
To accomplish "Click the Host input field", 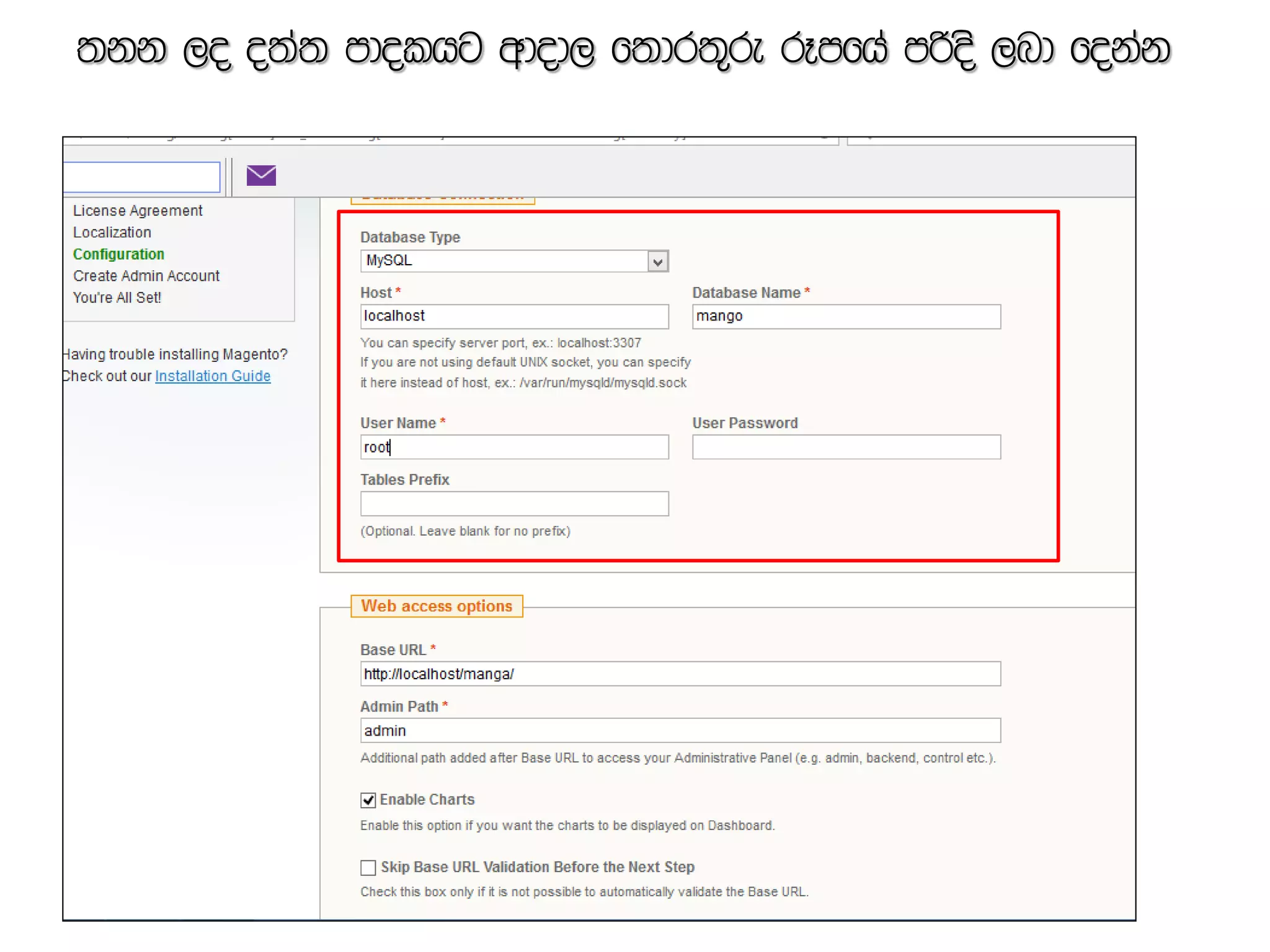I will point(514,316).
